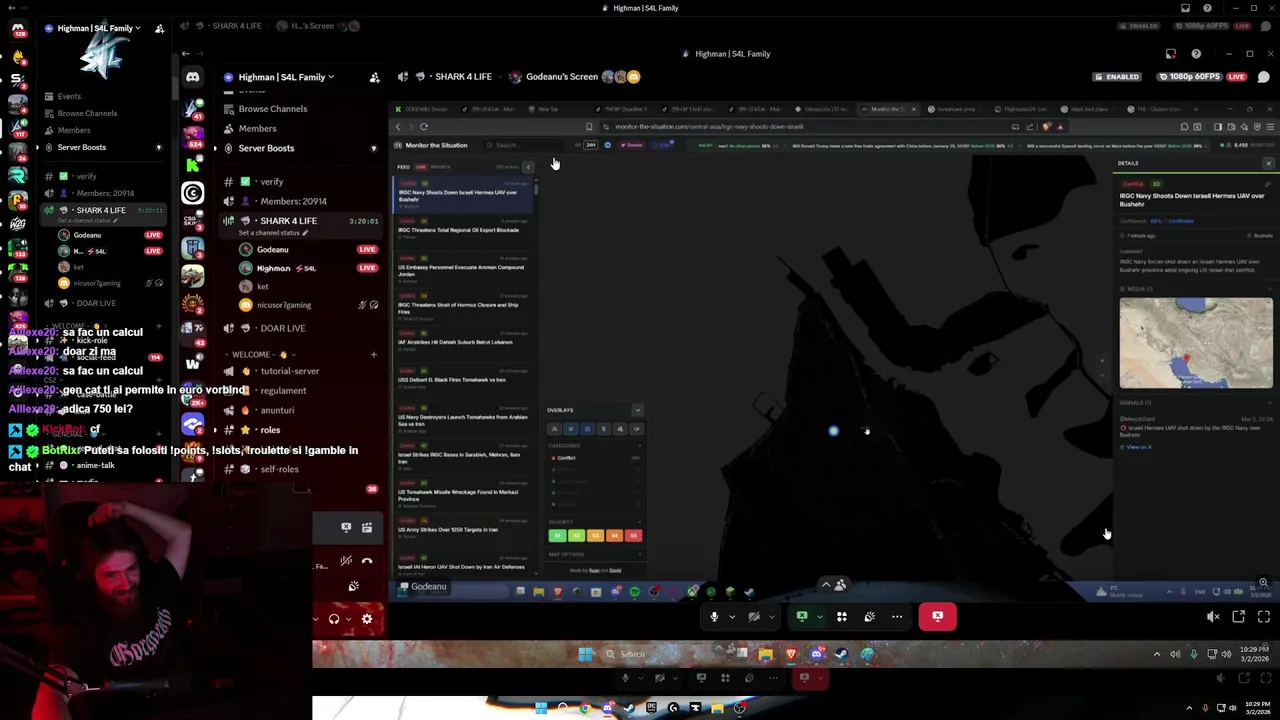Pop out the stream window
Image resolution: width=1280 pixels, height=720 pixels.
tap(1239, 617)
